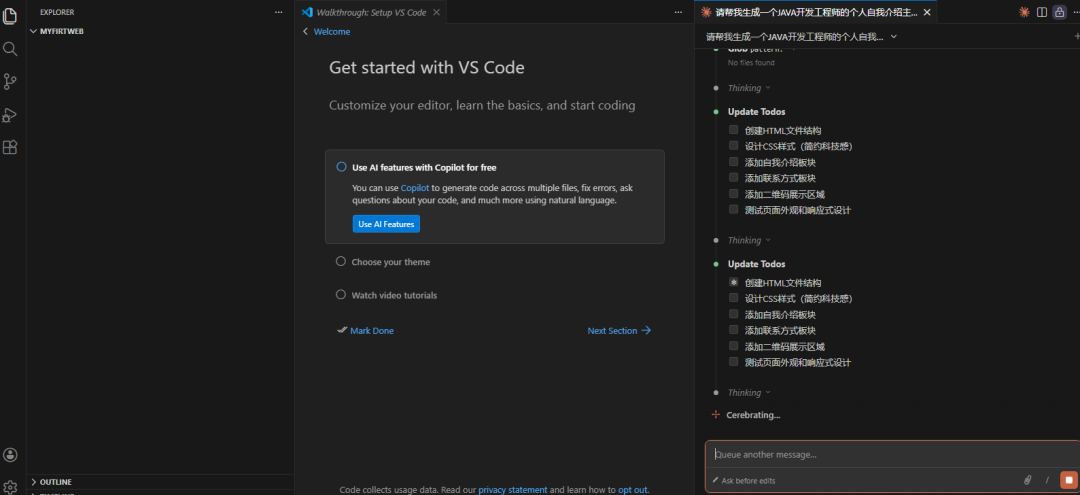Open the Search view icon
The height and width of the screenshot is (495, 1080).
pos(10,48)
